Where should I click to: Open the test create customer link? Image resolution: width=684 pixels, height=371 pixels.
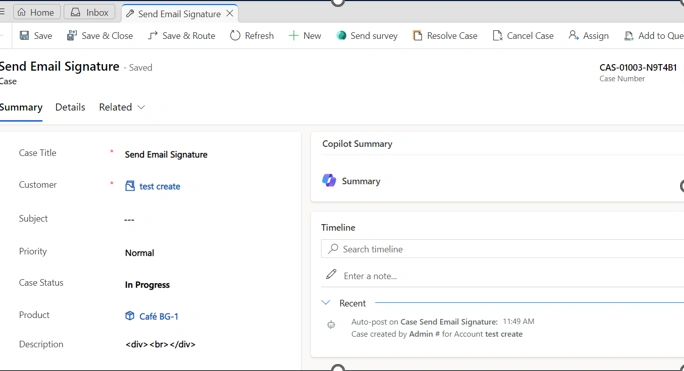(160, 186)
